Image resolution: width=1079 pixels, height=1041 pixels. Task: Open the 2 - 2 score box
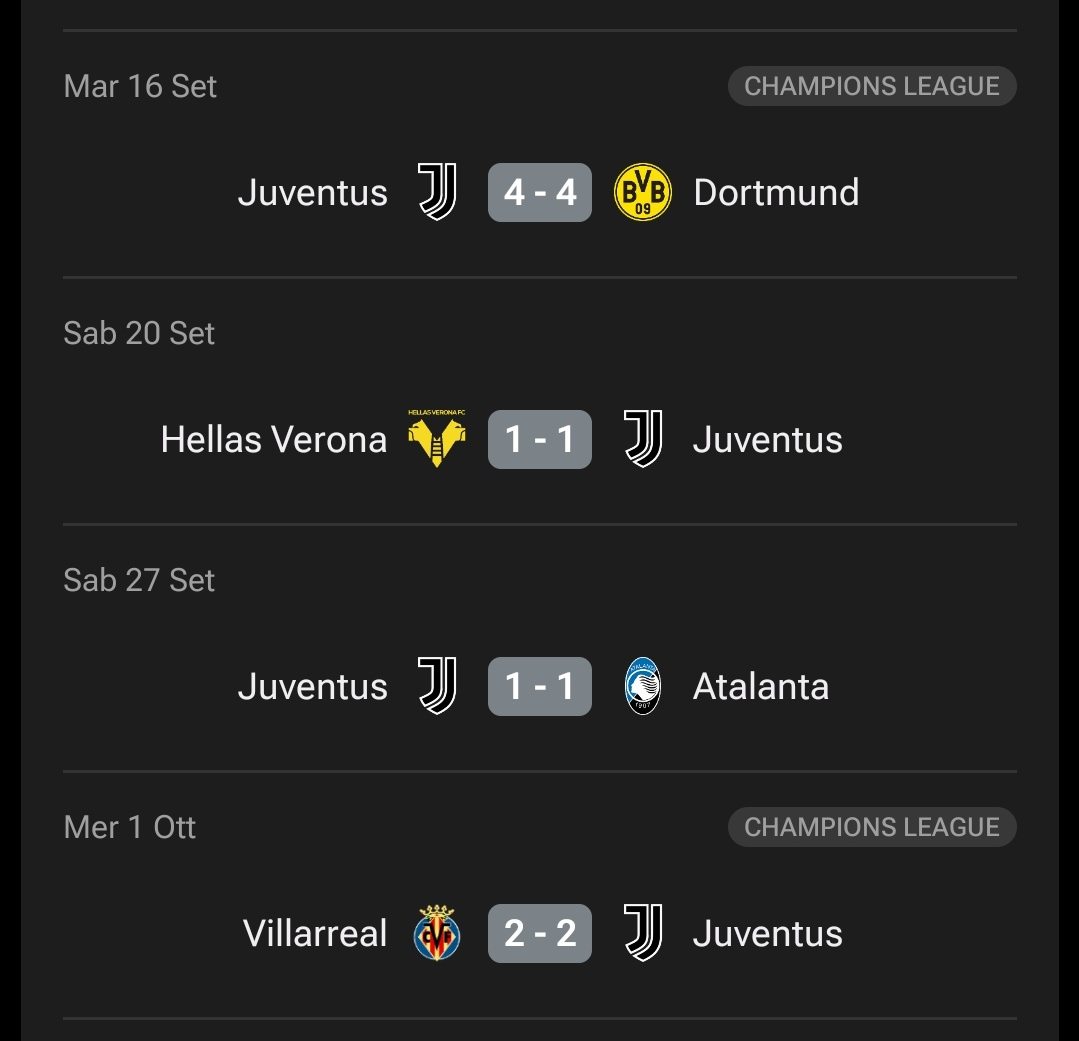540,933
